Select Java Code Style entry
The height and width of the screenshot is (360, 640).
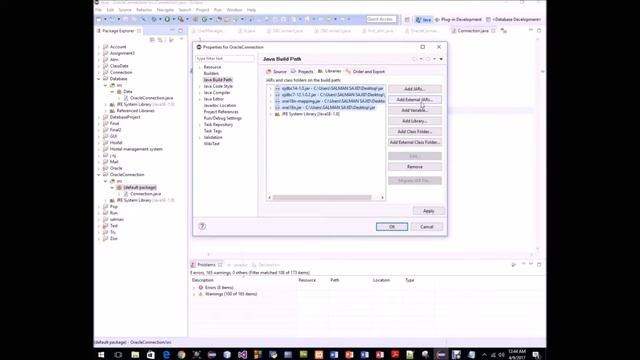(218, 86)
